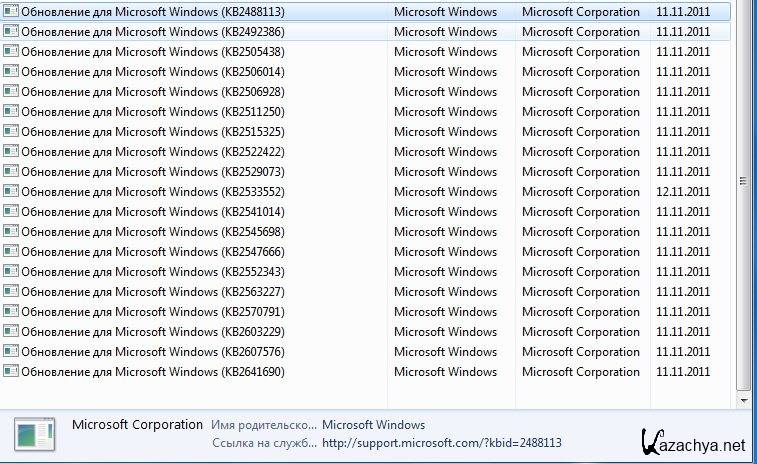Select update KB2533552 dated 12.11.2011

tap(152, 192)
